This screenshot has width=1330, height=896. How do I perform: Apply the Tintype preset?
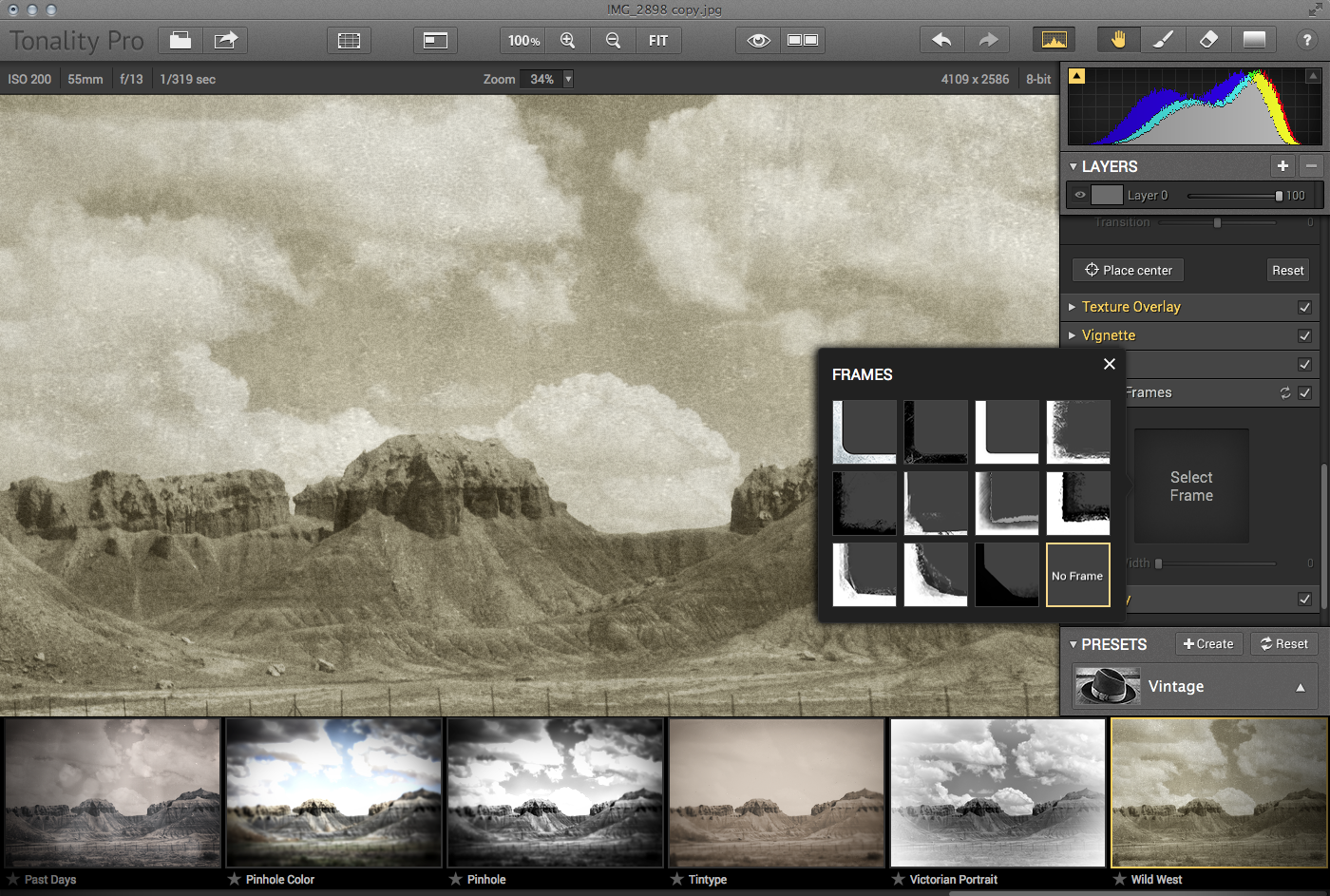[777, 793]
